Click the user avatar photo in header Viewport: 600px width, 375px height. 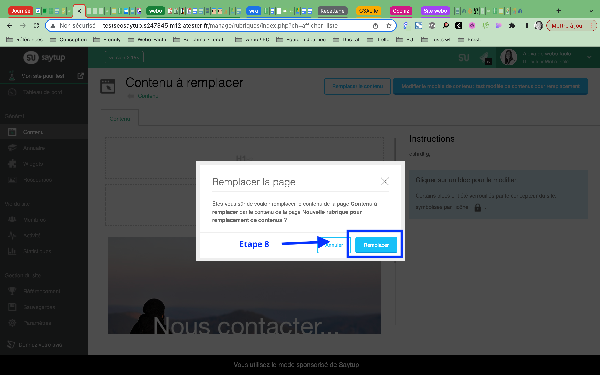click(x=509, y=57)
